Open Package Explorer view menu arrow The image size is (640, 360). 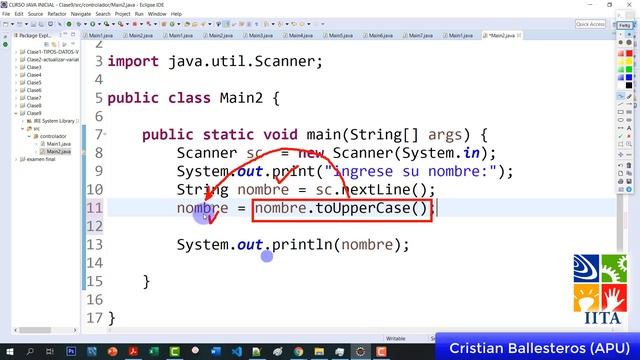[73, 44]
